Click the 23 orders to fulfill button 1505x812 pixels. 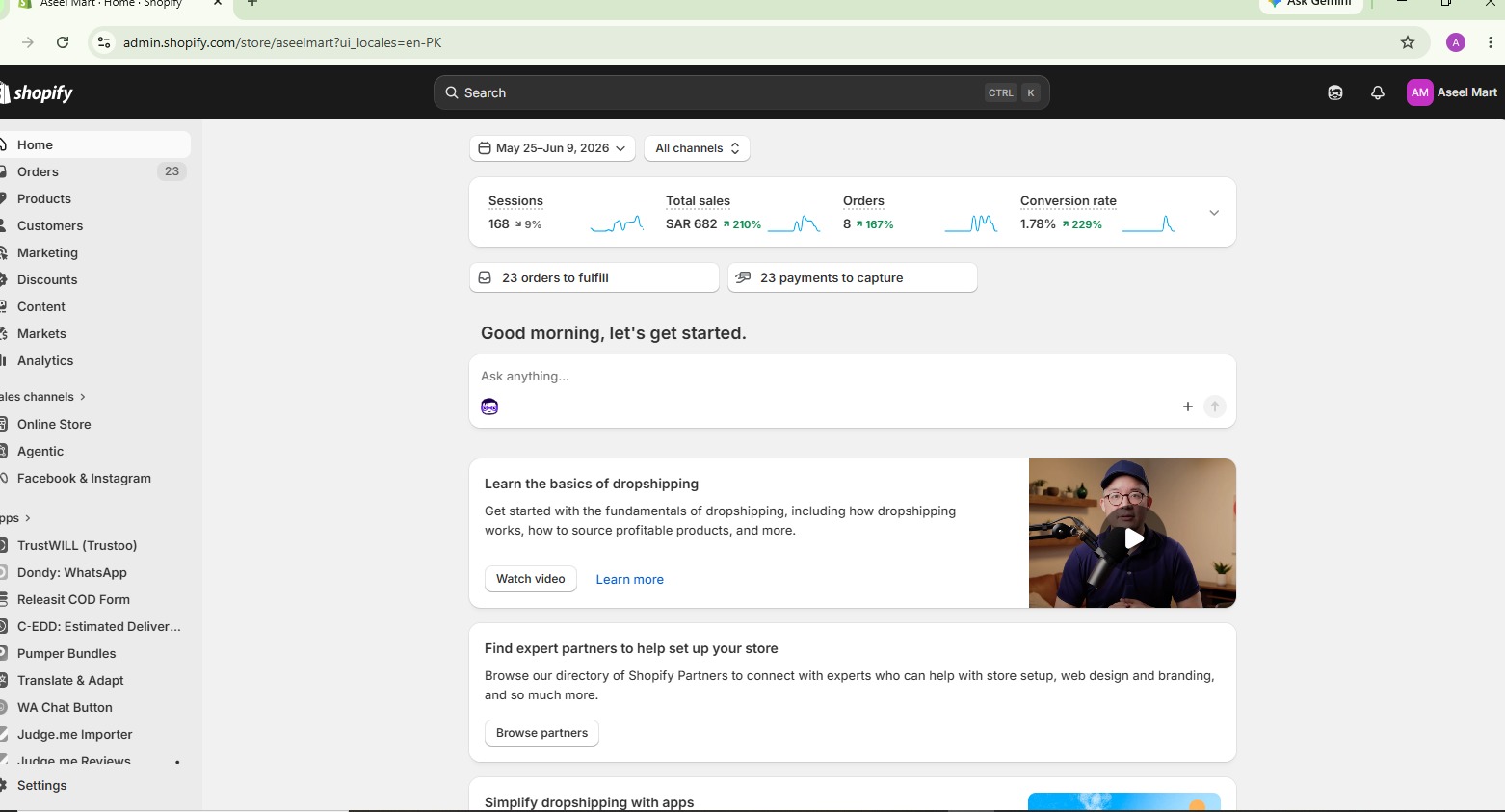pos(594,277)
